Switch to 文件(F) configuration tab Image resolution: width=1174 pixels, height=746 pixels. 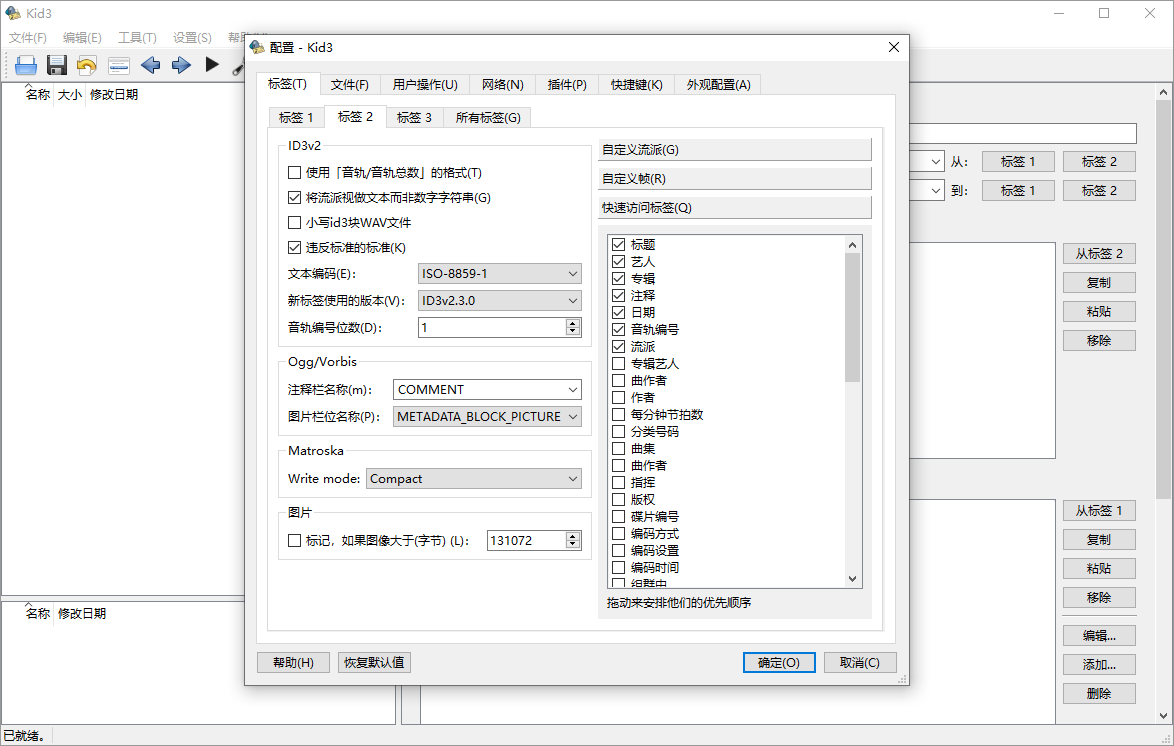click(x=350, y=85)
